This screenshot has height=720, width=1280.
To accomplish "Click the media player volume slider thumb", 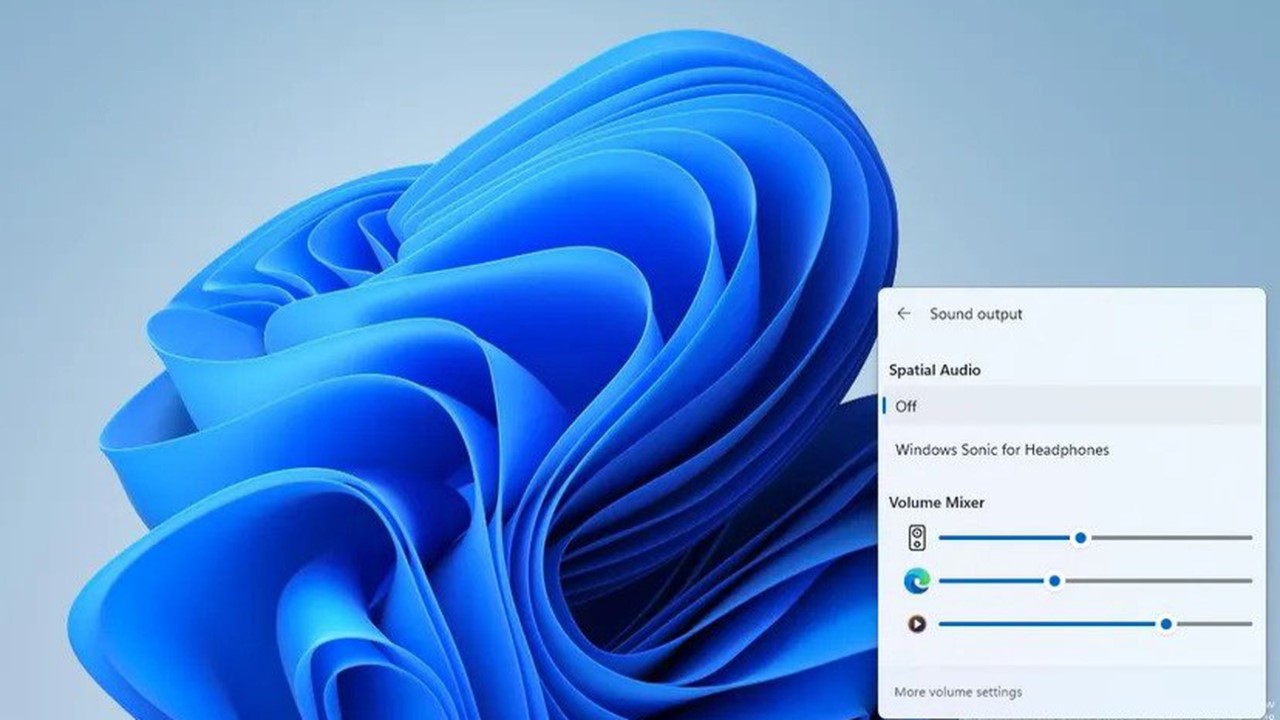I will point(1166,624).
